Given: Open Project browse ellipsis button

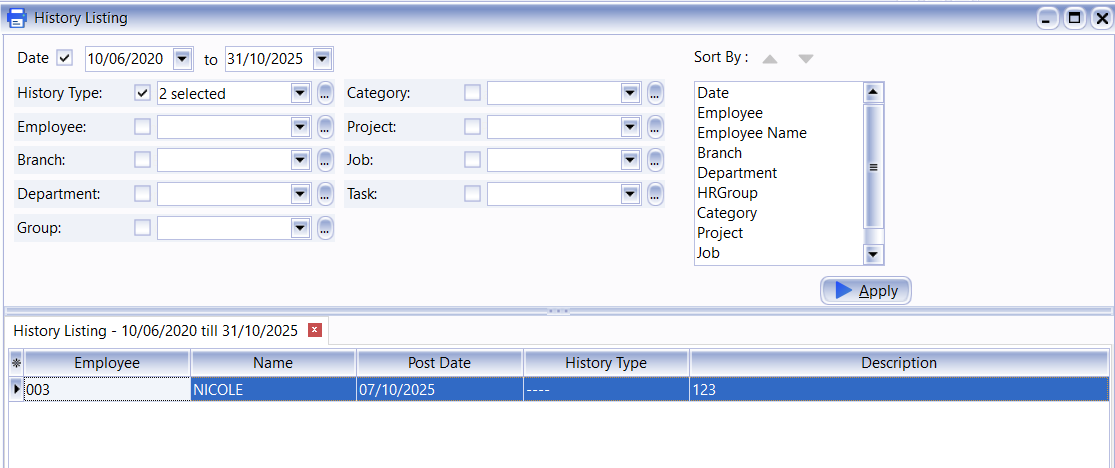Looking at the screenshot, I should click(655, 128).
